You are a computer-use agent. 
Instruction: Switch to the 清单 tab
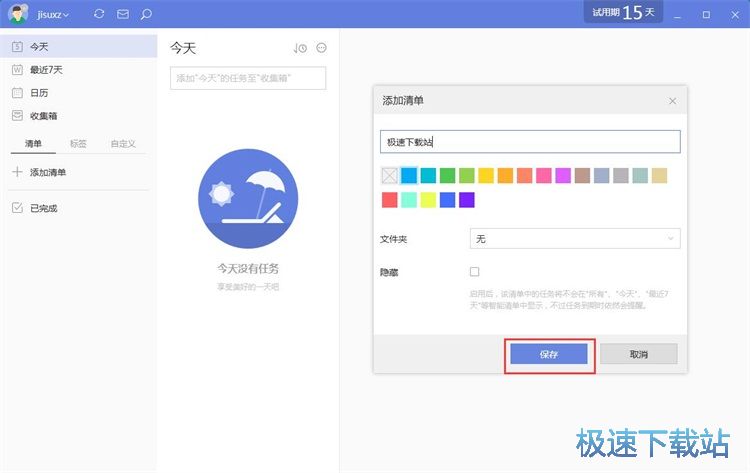[33, 143]
